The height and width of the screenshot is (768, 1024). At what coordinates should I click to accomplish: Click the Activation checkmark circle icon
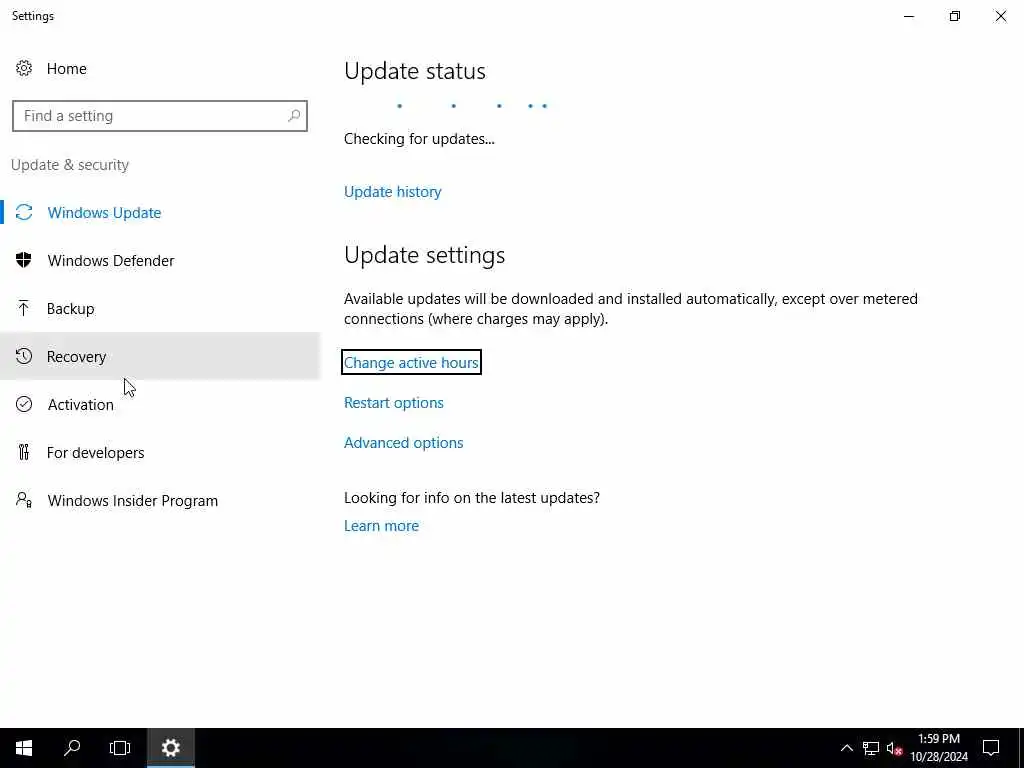[x=24, y=404]
